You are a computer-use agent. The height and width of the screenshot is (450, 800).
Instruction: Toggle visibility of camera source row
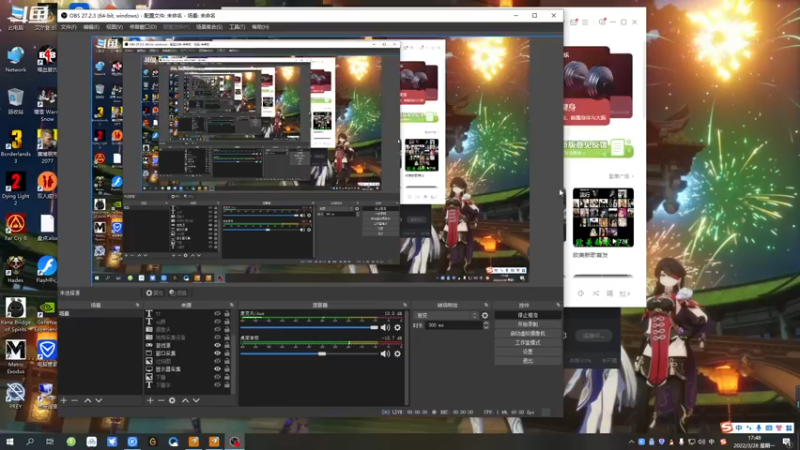click(218, 330)
